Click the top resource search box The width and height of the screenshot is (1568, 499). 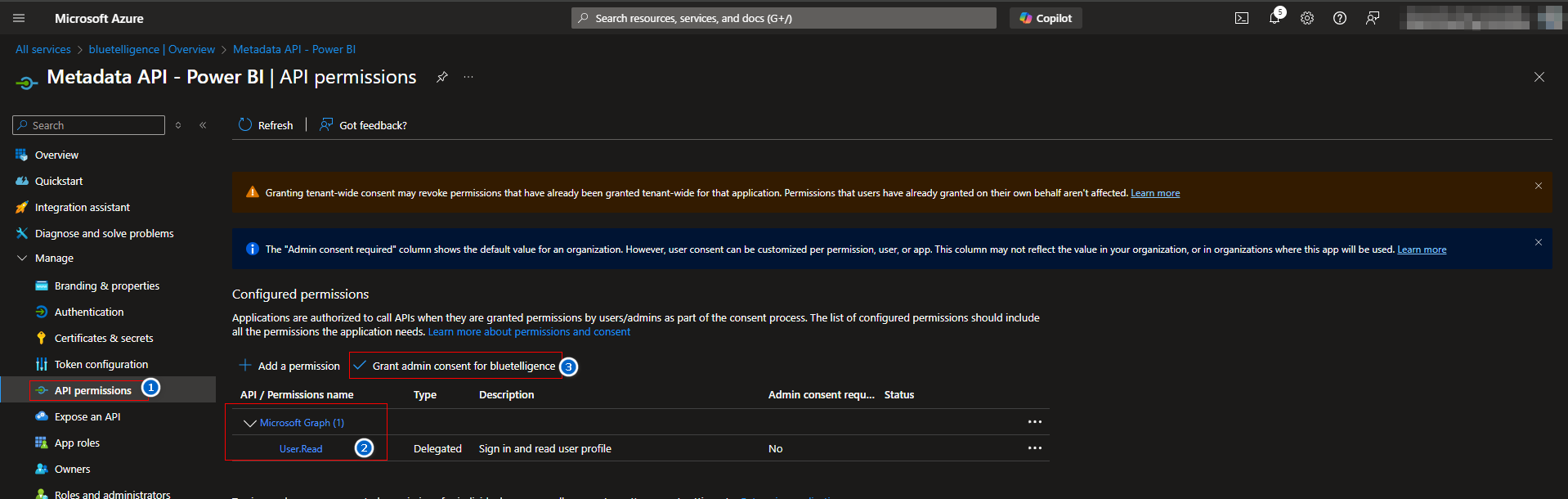pyautogui.click(x=783, y=18)
